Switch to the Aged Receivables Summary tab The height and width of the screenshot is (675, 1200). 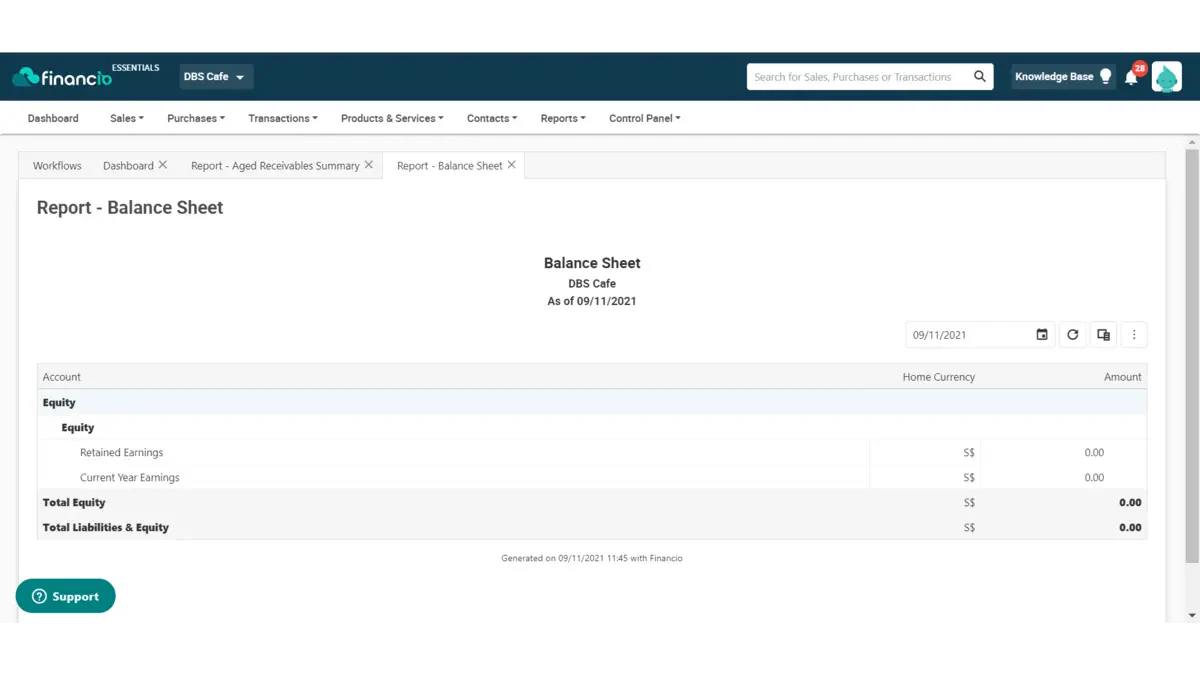[275, 166]
